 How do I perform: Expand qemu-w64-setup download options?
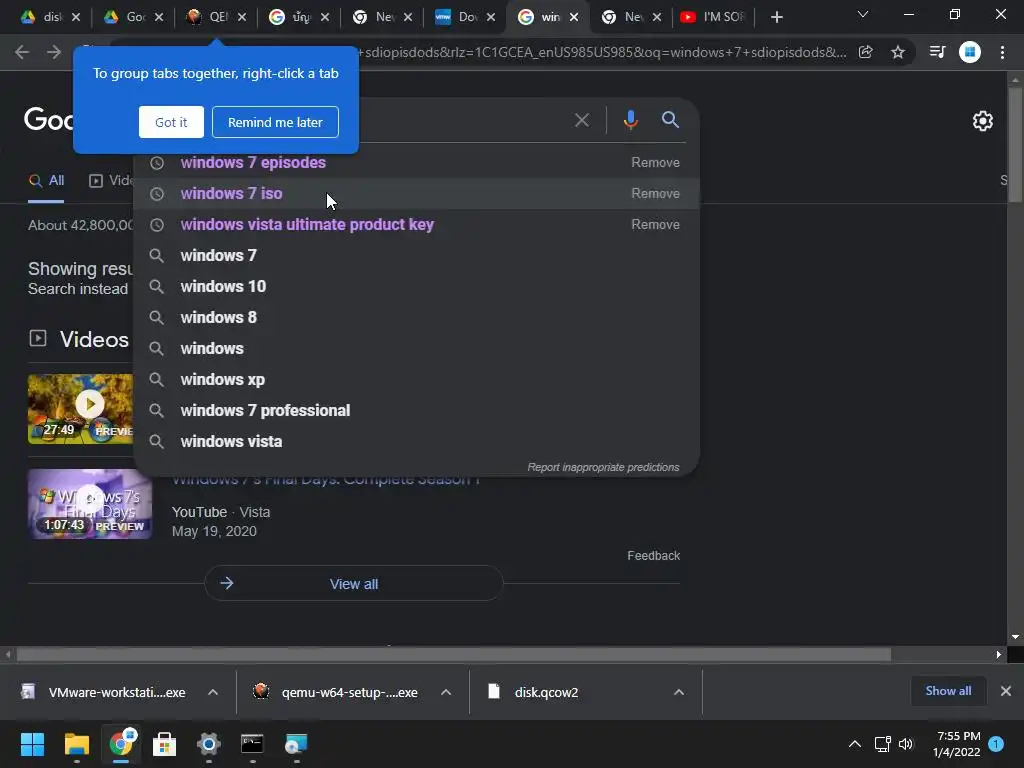pos(446,692)
